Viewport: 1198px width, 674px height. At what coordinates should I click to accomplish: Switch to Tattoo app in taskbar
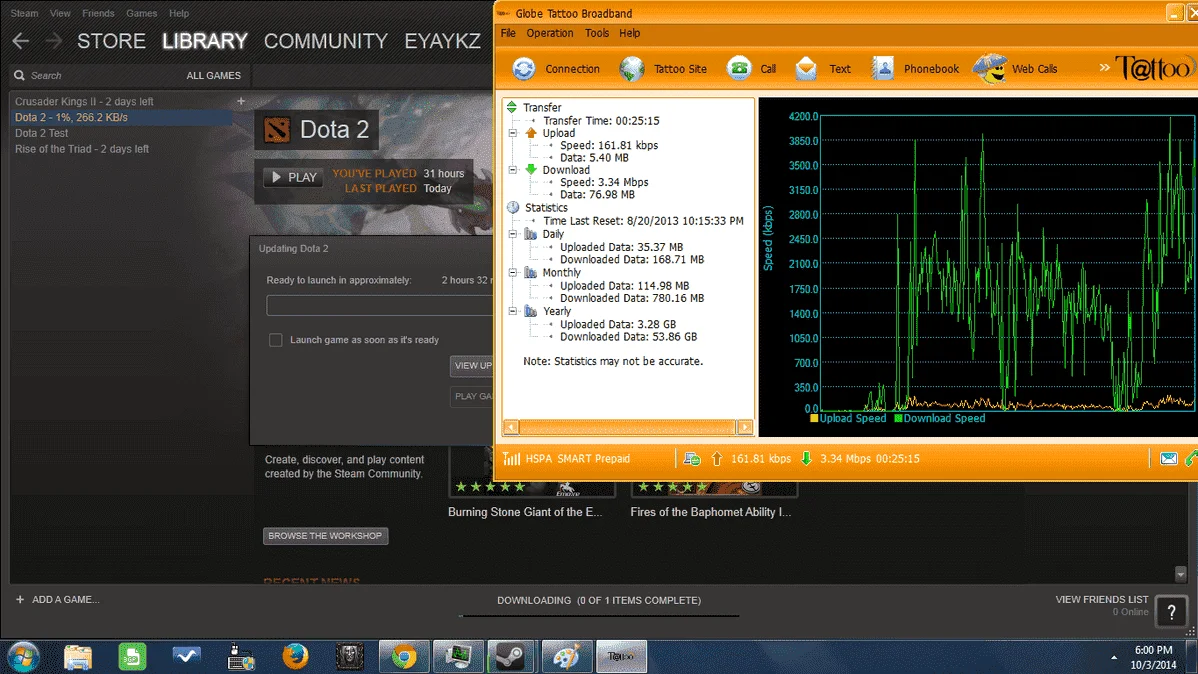(x=621, y=656)
